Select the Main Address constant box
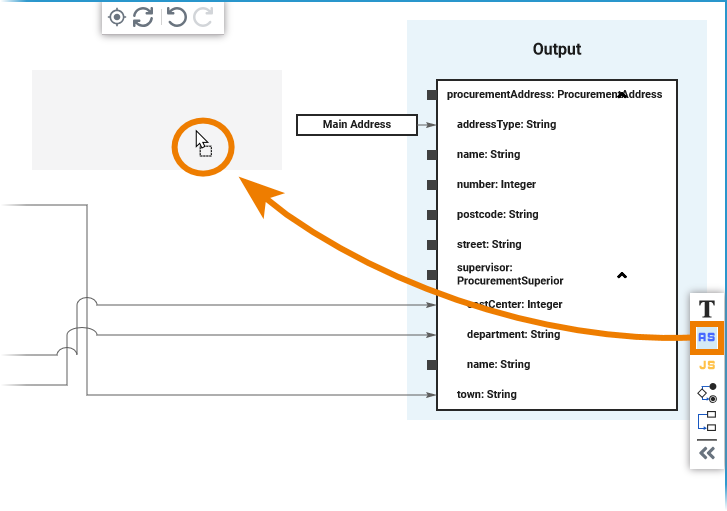727x511 pixels. pyautogui.click(x=357, y=125)
